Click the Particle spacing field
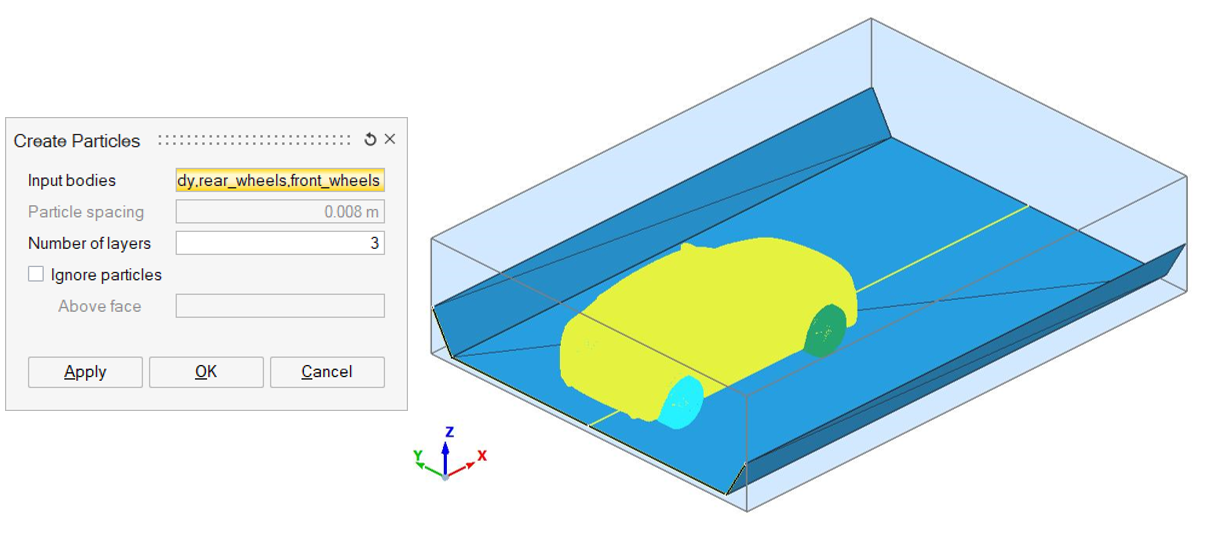The height and width of the screenshot is (537, 1221). tap(280, 212)
